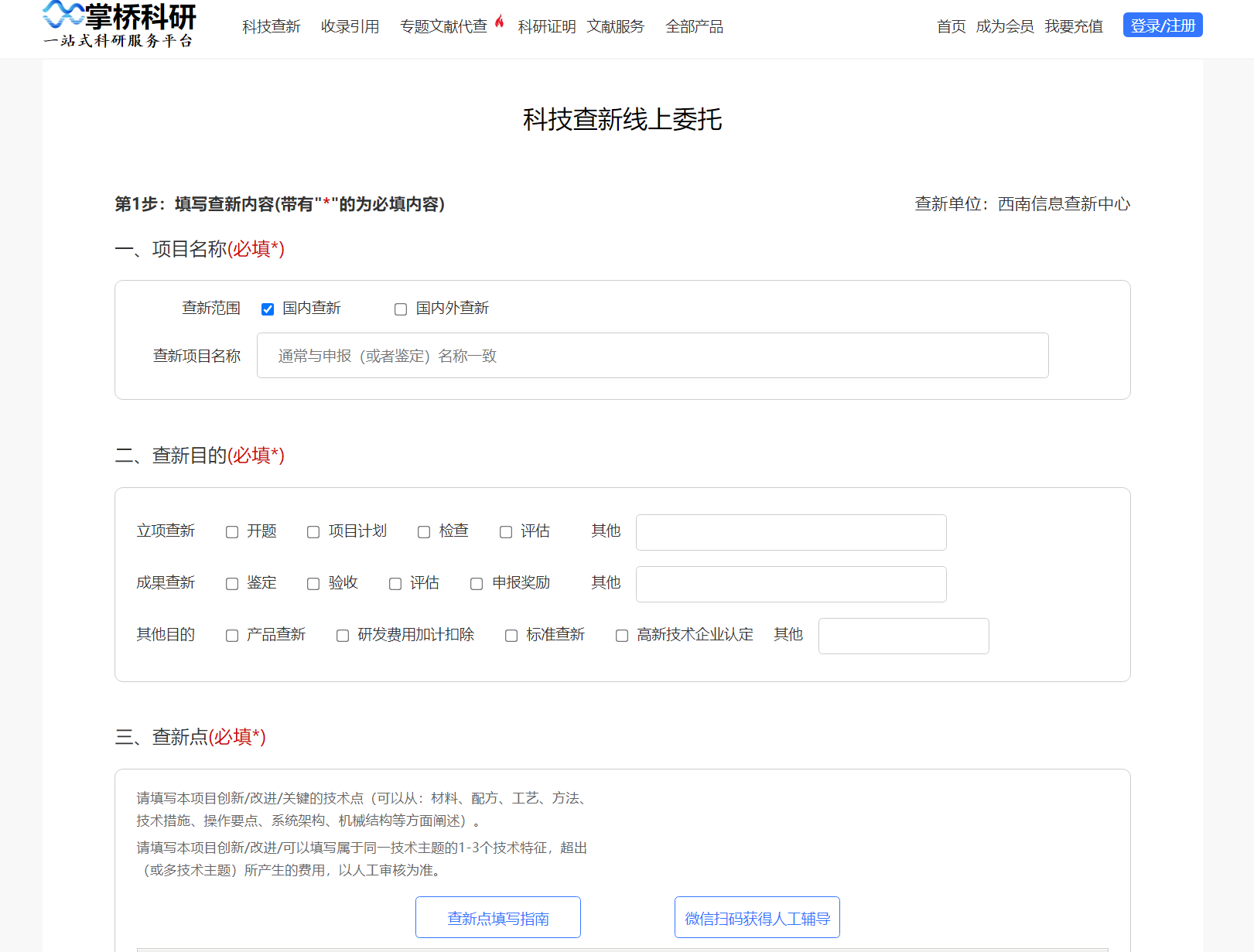Uncheck the 国内查新 checkbox
The height and width of the screenshot is (952, 1254).
click(x=268, y=309)
